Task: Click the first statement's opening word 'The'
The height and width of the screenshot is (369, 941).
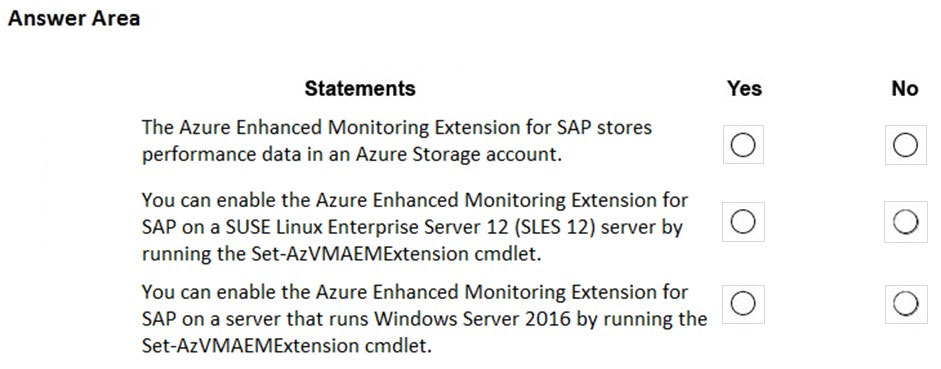Action: tap(158, 127)
